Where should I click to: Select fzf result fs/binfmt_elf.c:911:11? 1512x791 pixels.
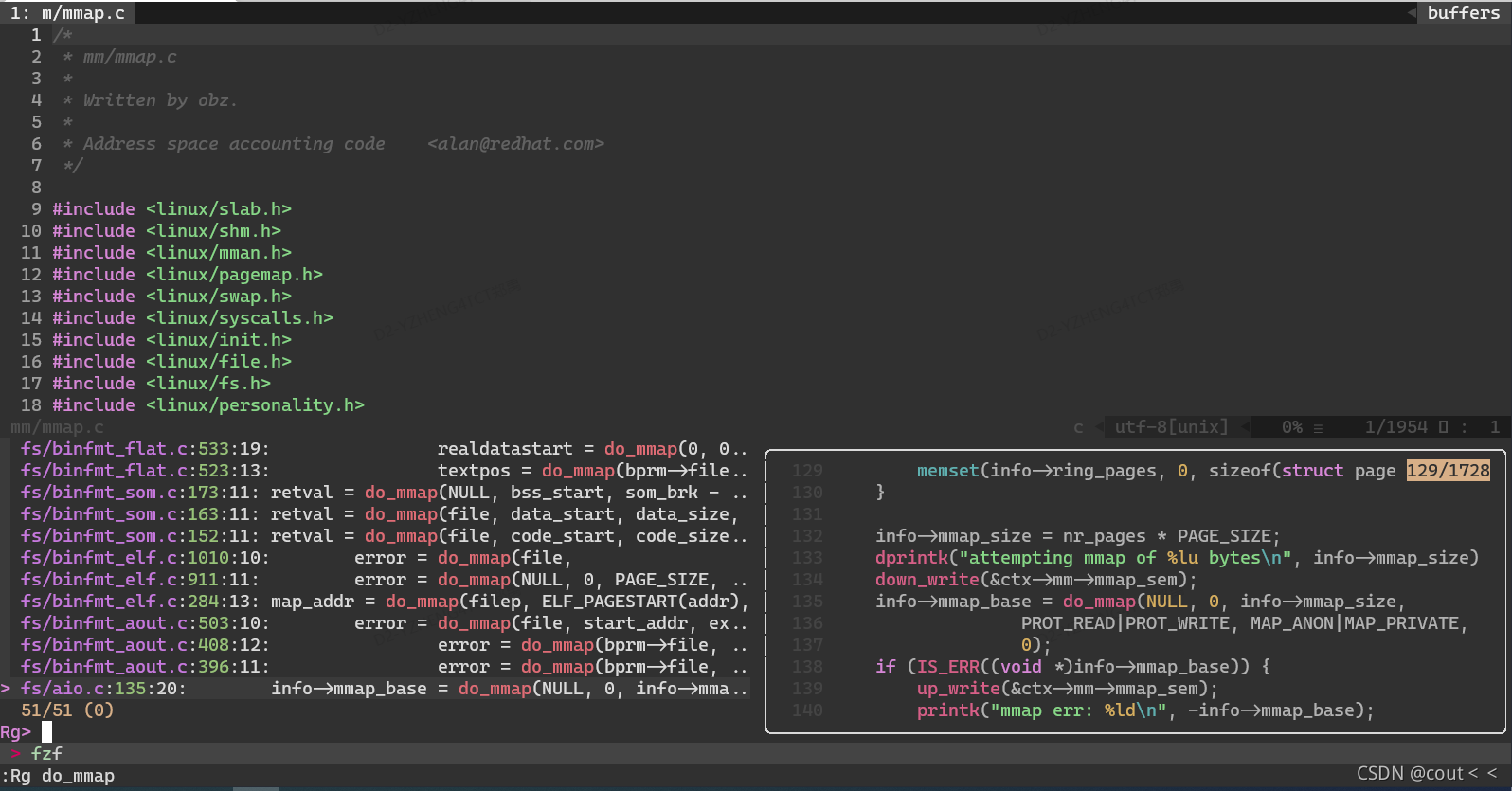[385, 580]
